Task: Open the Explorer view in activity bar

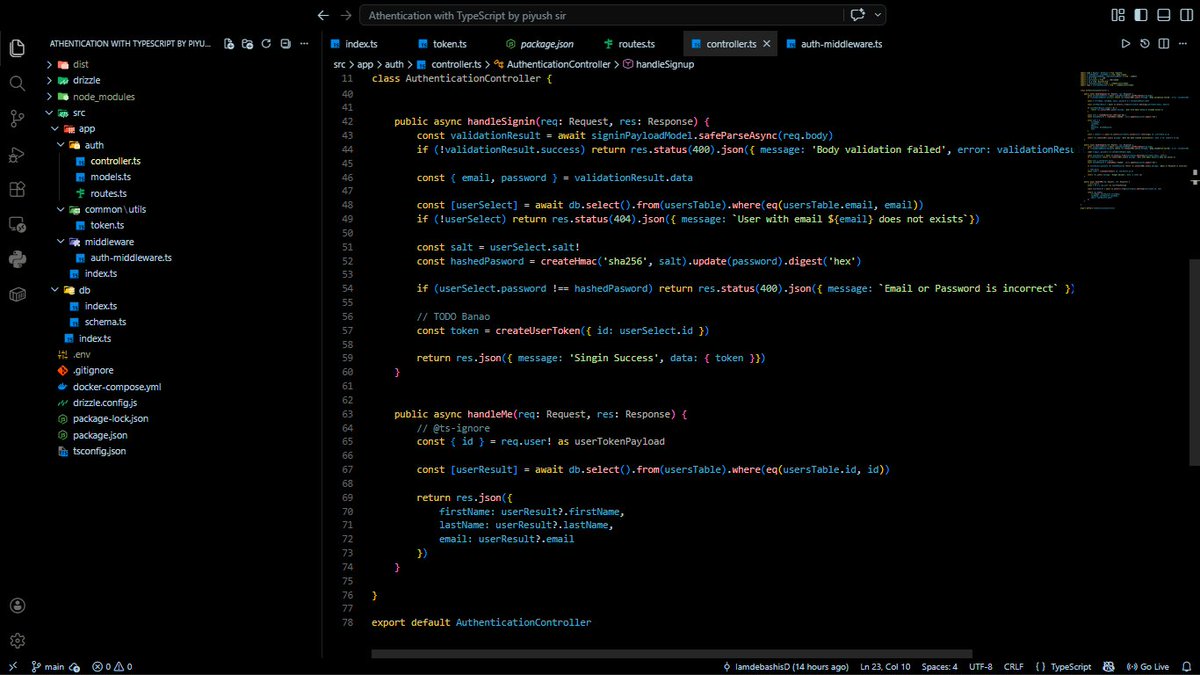Action: pyautogui.click(x=17, y=48)
